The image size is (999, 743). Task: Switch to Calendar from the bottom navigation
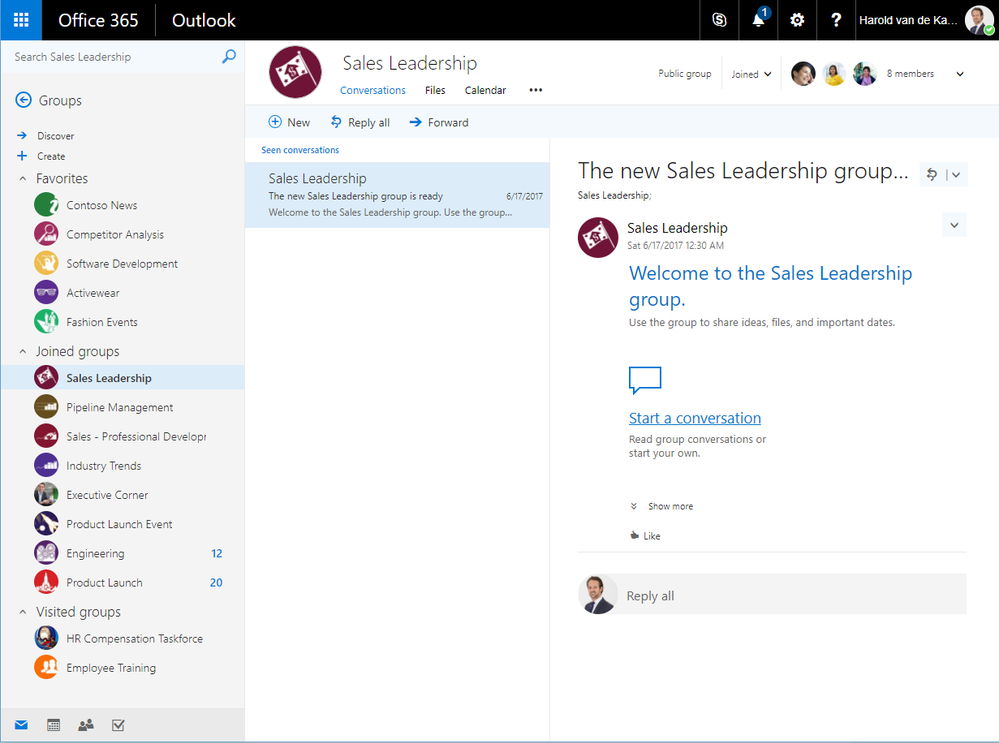(52, 725)
